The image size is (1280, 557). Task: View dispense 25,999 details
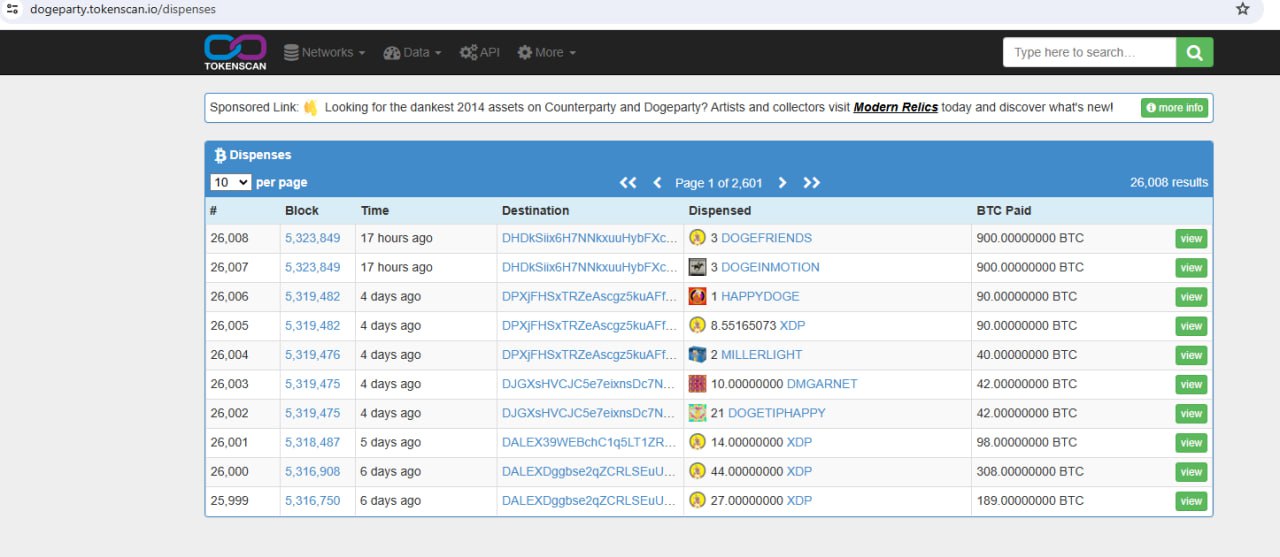tap(1190, 500)
